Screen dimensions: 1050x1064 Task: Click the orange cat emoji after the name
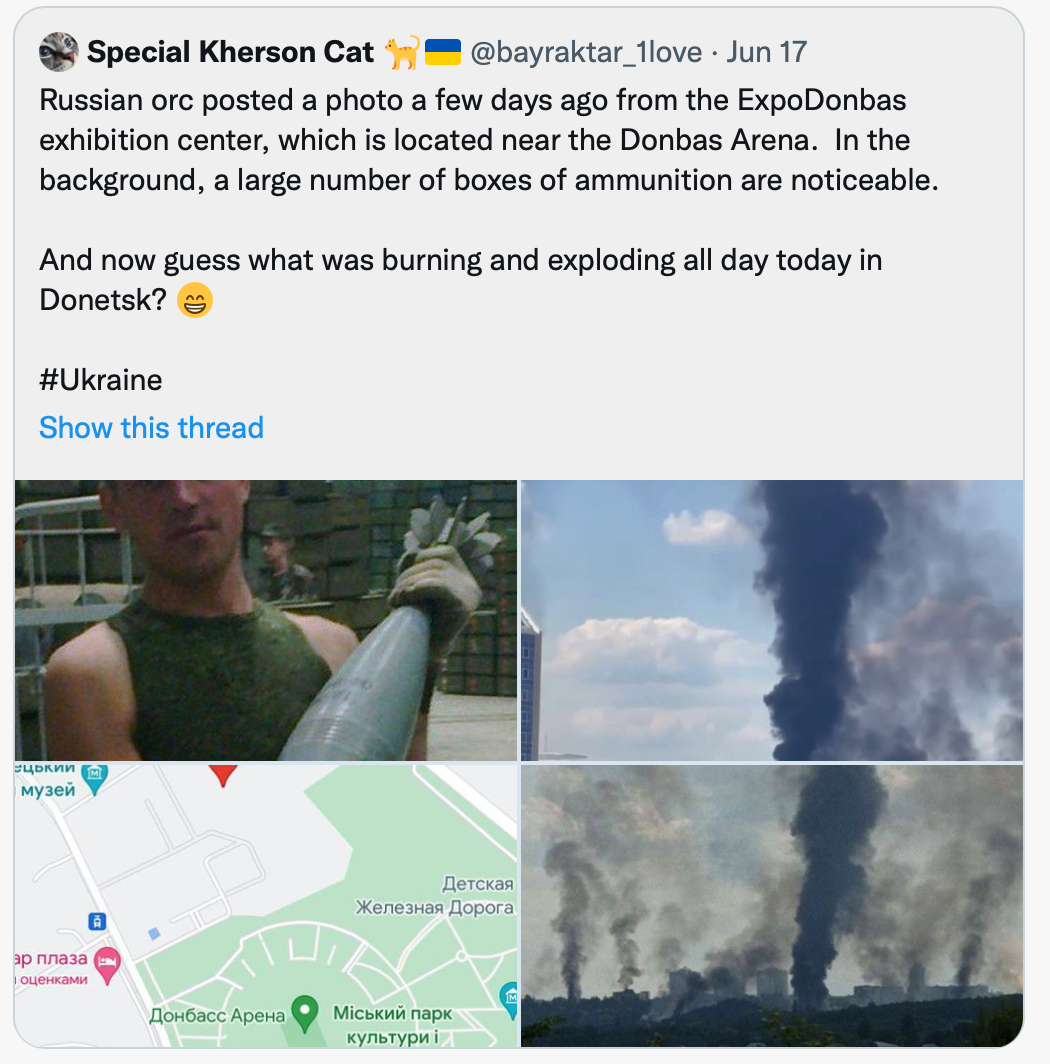point(401,52)
